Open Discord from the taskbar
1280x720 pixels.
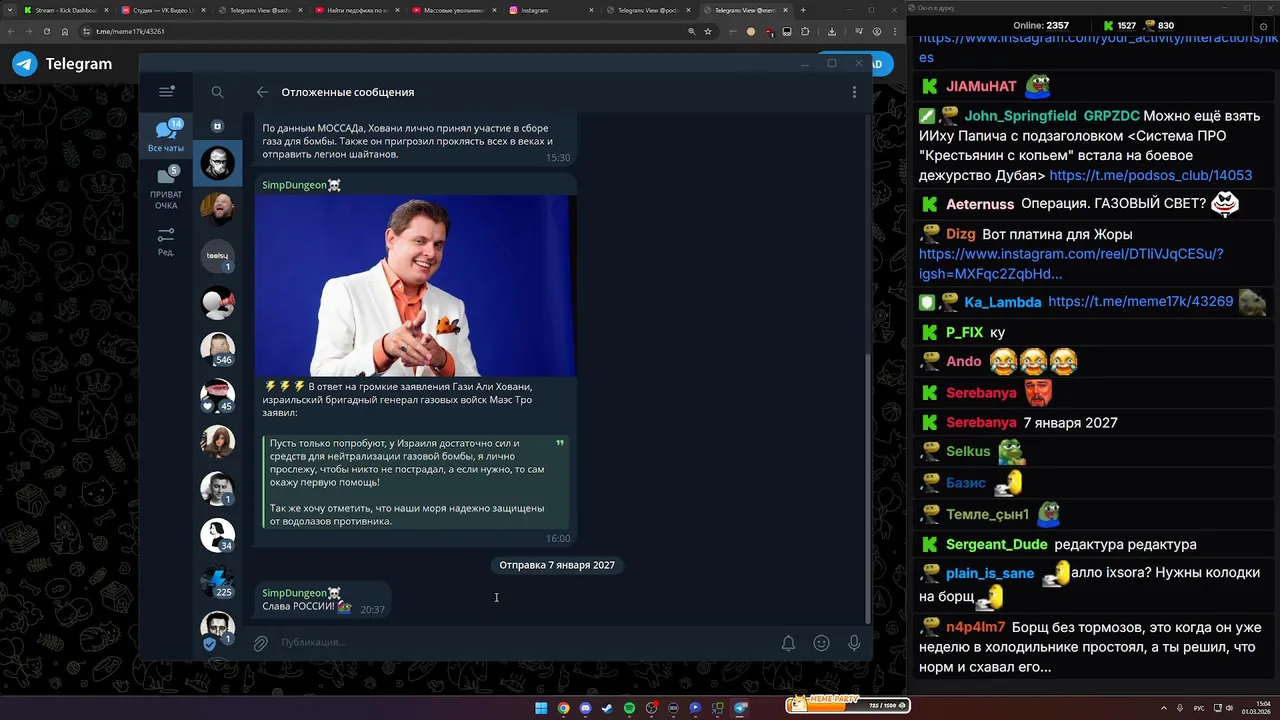point(585,708)
